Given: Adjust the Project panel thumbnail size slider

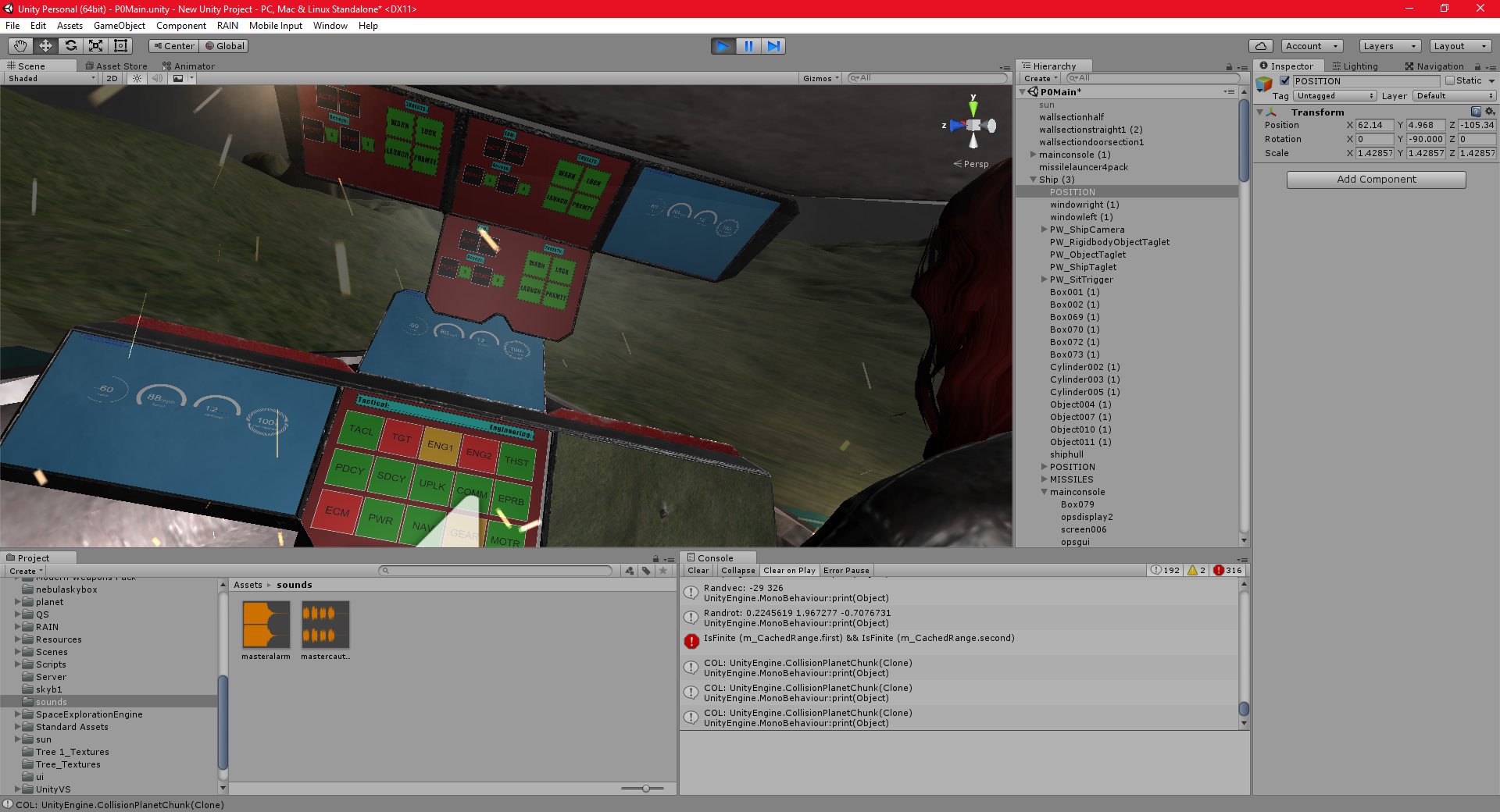Looking at the screenshot, I should [x=645, y=789].
